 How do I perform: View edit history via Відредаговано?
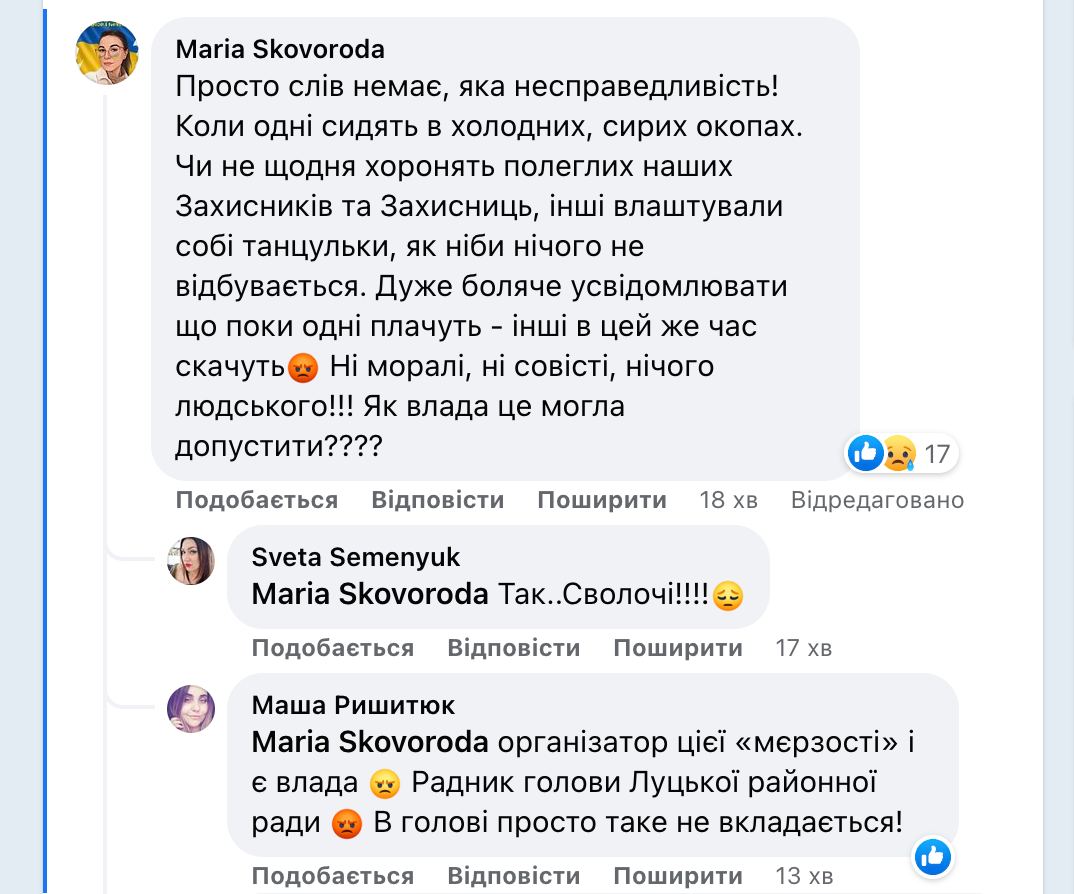[x=877, y=500]
